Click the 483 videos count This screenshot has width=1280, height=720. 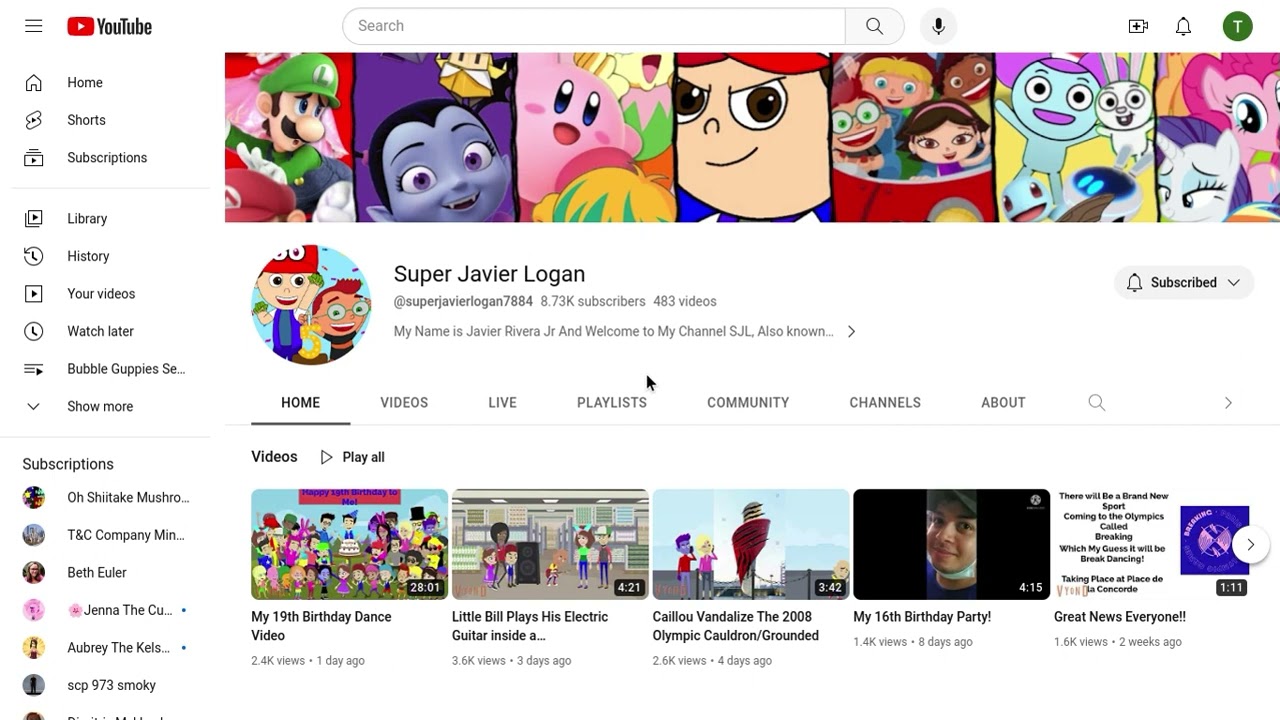pyautogui.click(x=685, y=301)
